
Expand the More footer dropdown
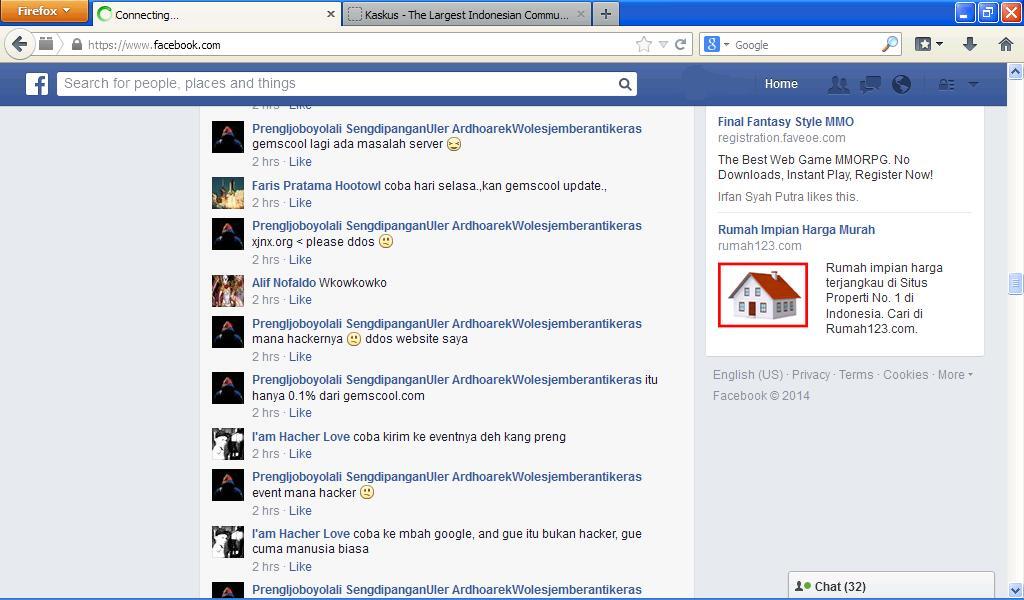[955, 375]
